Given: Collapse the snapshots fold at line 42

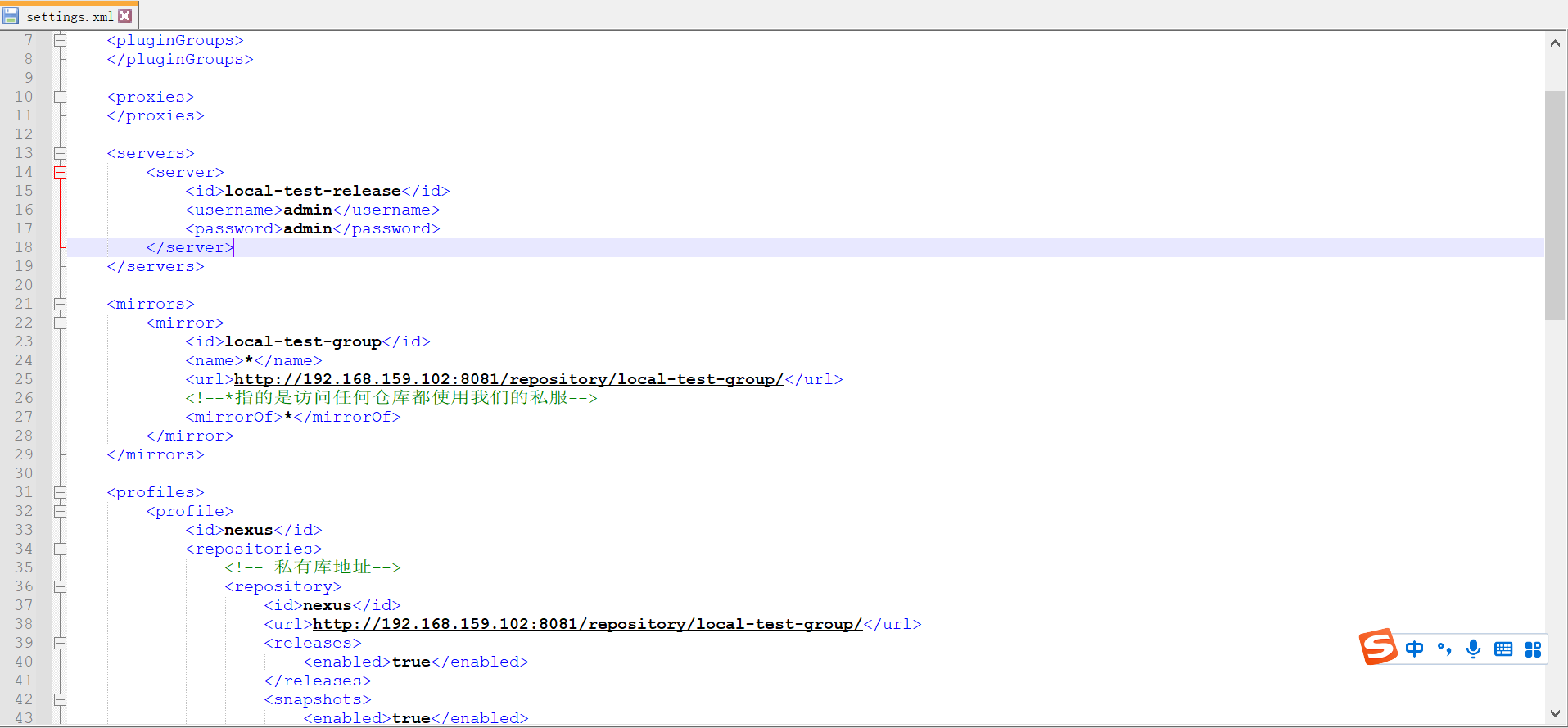Looking at the screenshot, I should [60, 699].
